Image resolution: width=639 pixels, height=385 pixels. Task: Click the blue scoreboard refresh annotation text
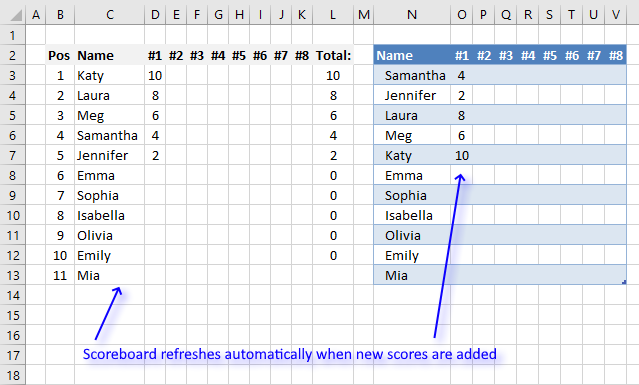tap(290, 354)
